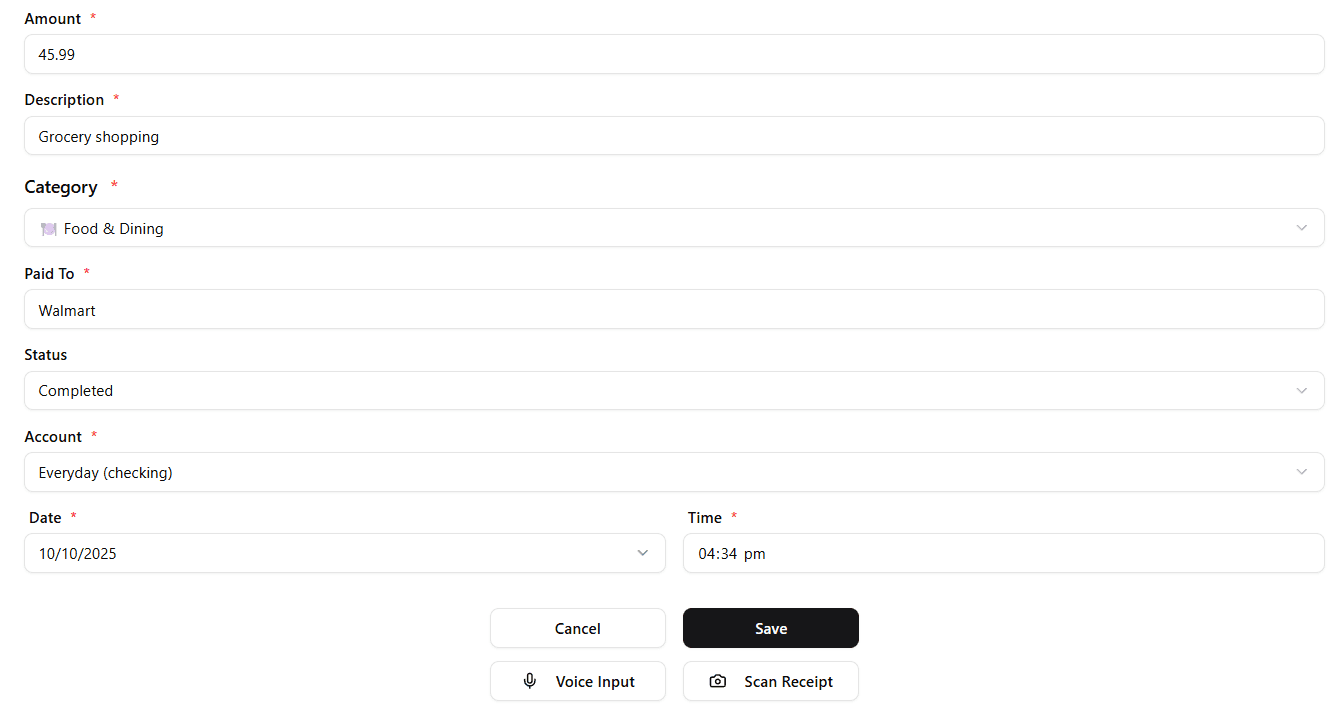Expand the Account dropdown chevron
1344x709 pixels.
coord(1301,472)
